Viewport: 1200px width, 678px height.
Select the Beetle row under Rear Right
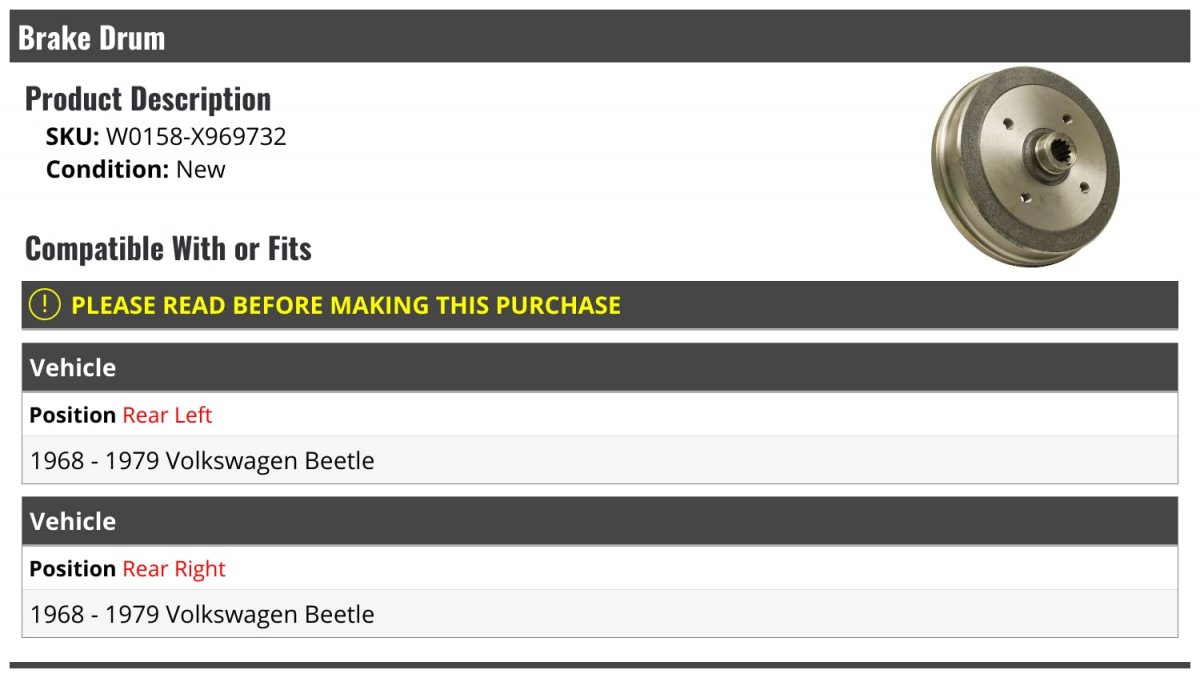tap(600, 614)
